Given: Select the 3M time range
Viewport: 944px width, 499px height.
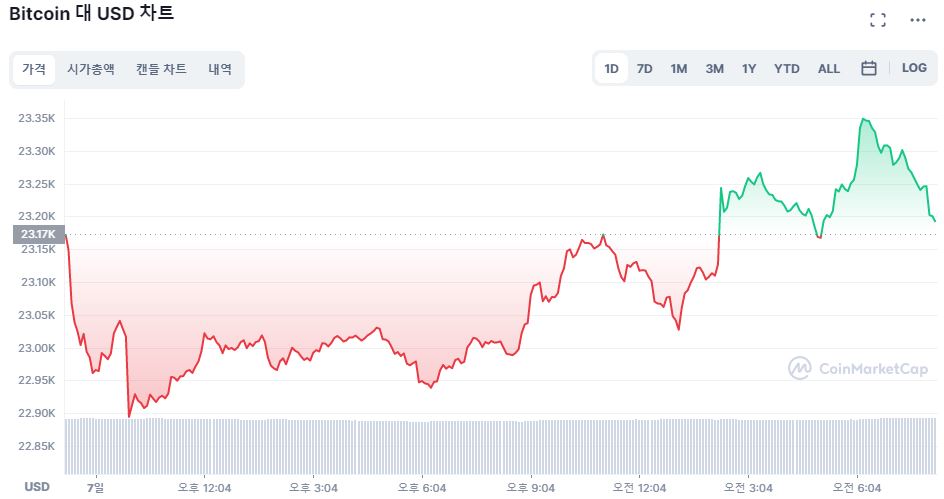Looking at the screenshot, I should tap(714, 69).
